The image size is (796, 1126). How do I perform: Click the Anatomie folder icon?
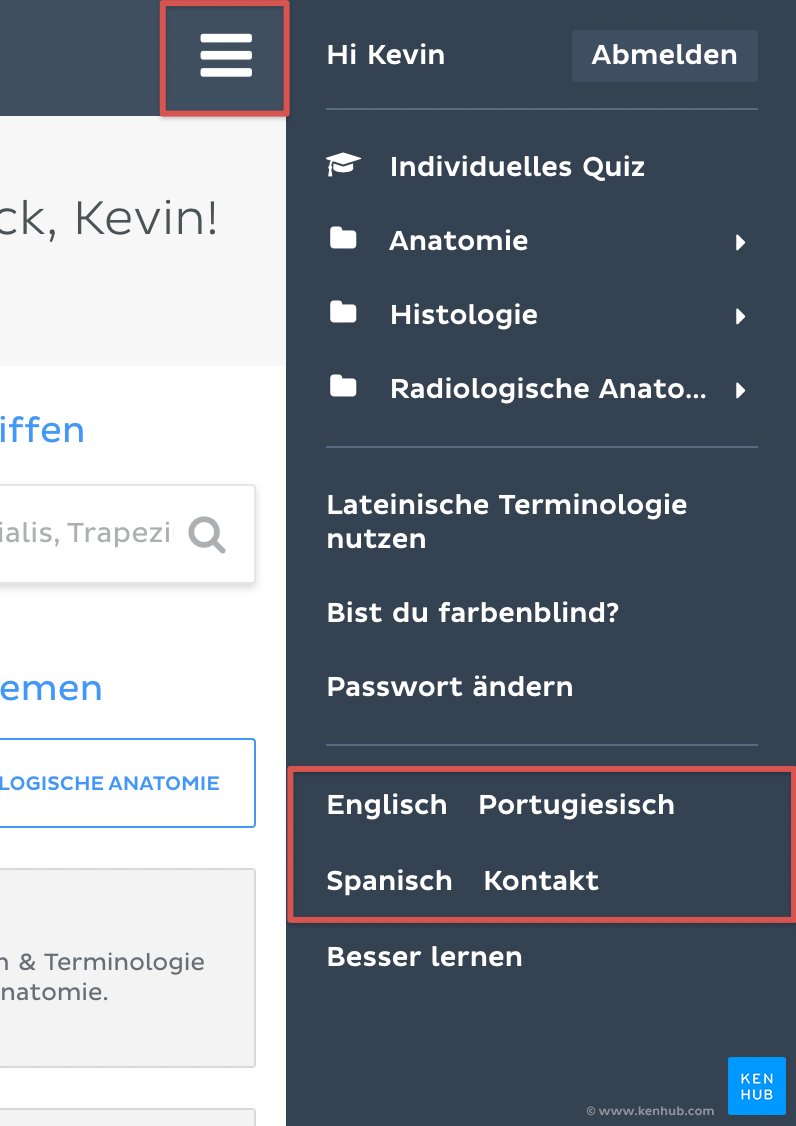[x=343, y=239]
